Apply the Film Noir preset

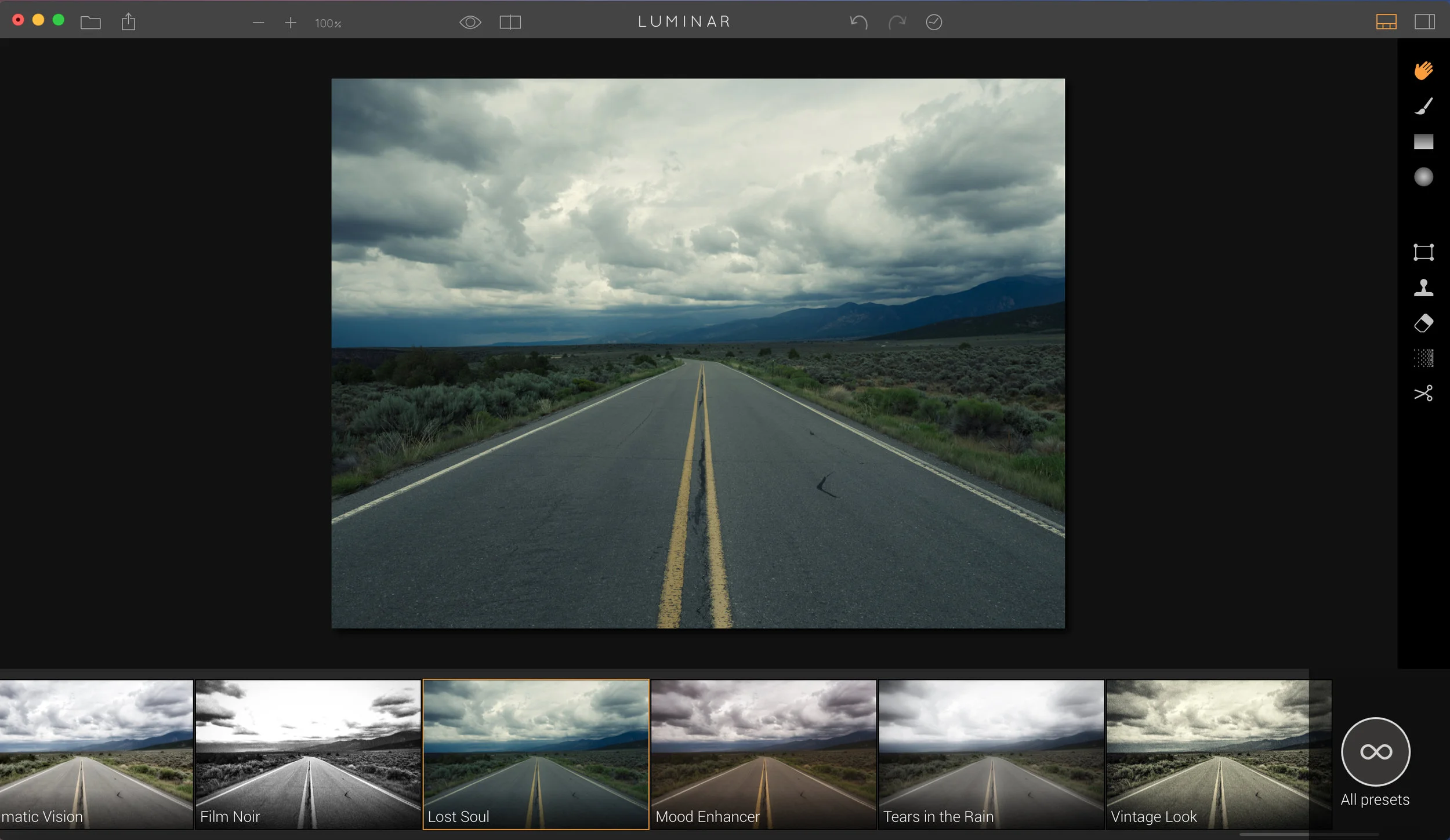(x=307, y=754)
